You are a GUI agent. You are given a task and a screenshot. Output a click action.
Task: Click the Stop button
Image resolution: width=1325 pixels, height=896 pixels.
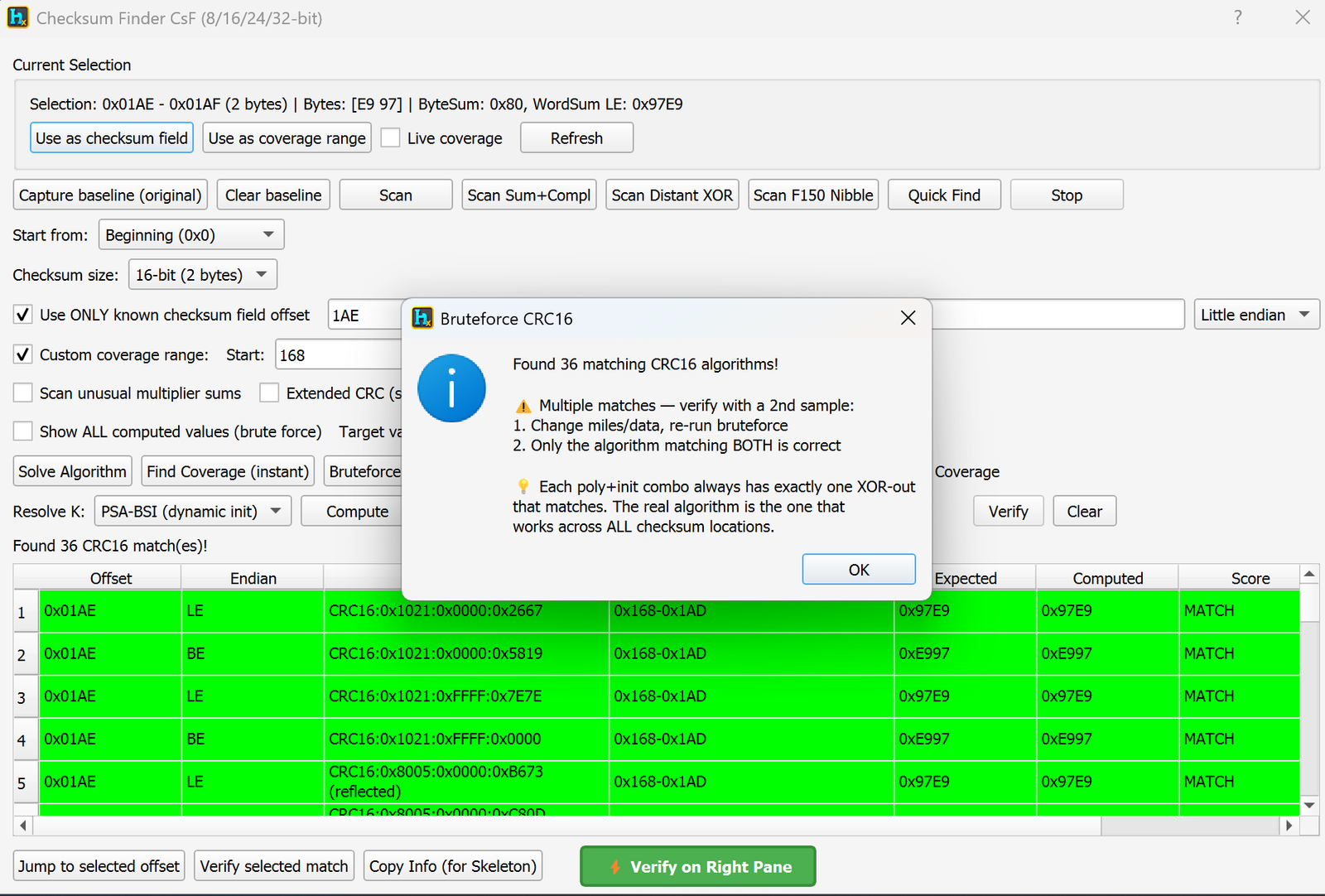[x=1067, y=195]
